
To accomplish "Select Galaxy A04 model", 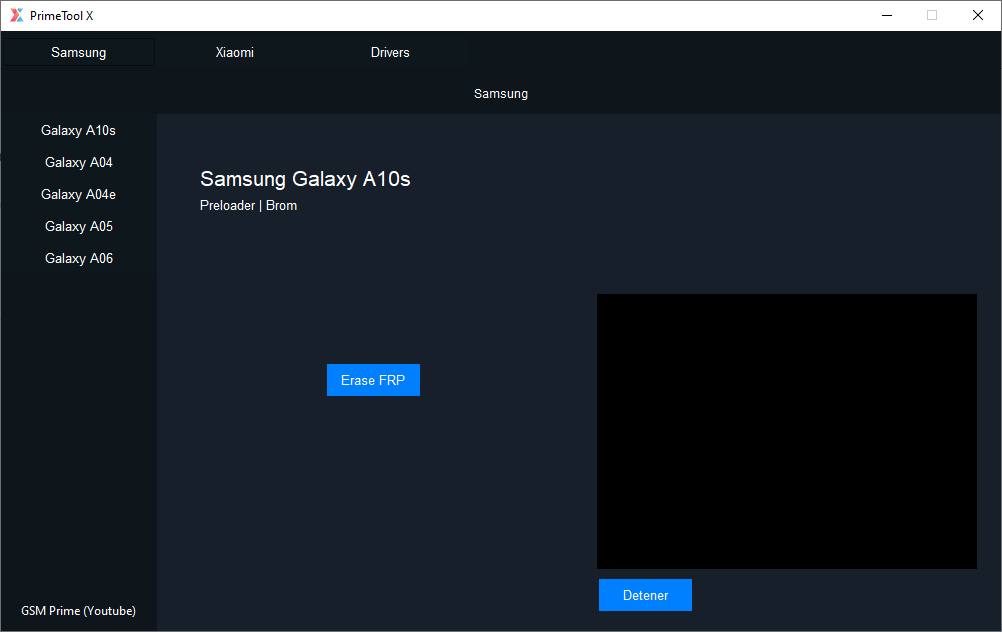I will pos(79,162).
